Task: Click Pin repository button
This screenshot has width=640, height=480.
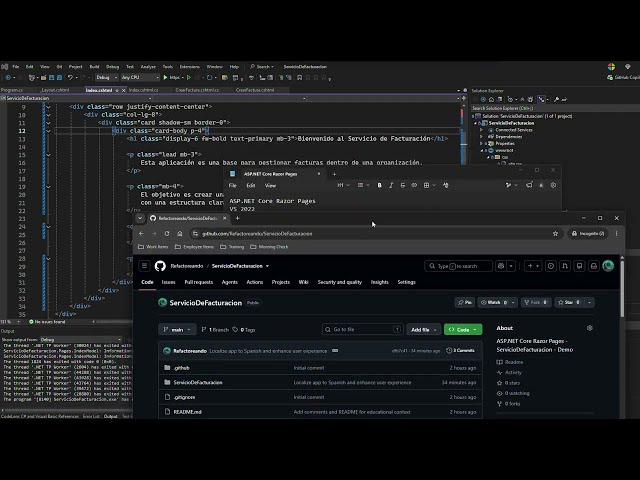Action: pos(464,302)
